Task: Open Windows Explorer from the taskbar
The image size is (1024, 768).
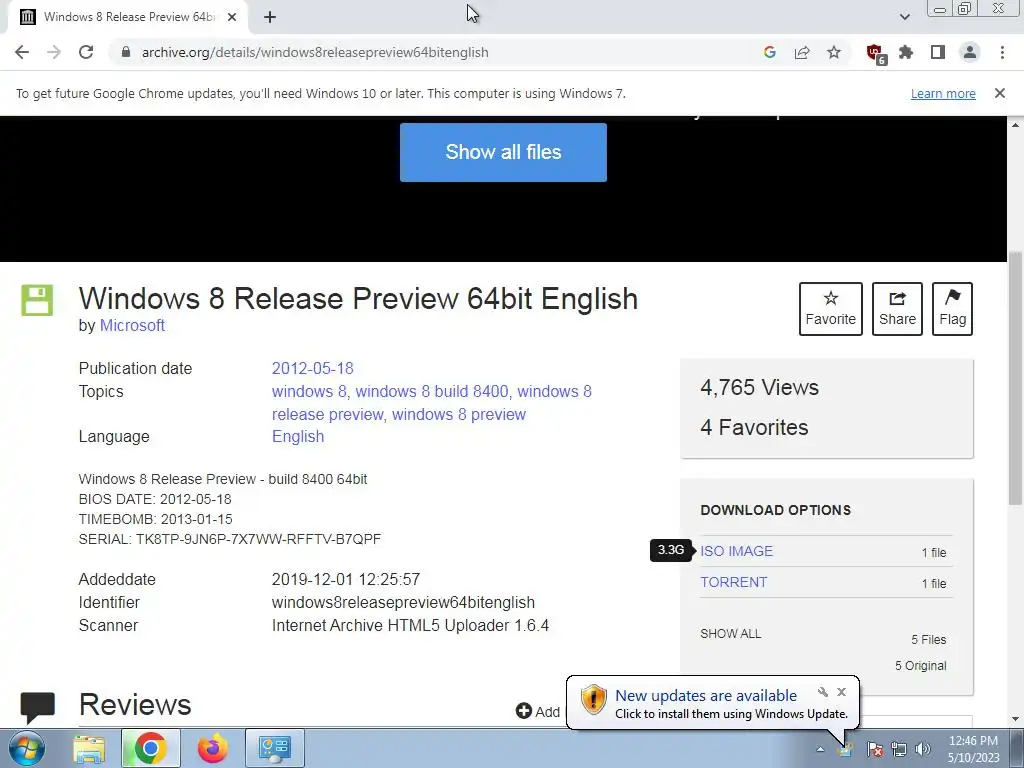Action: pos(89,748)
